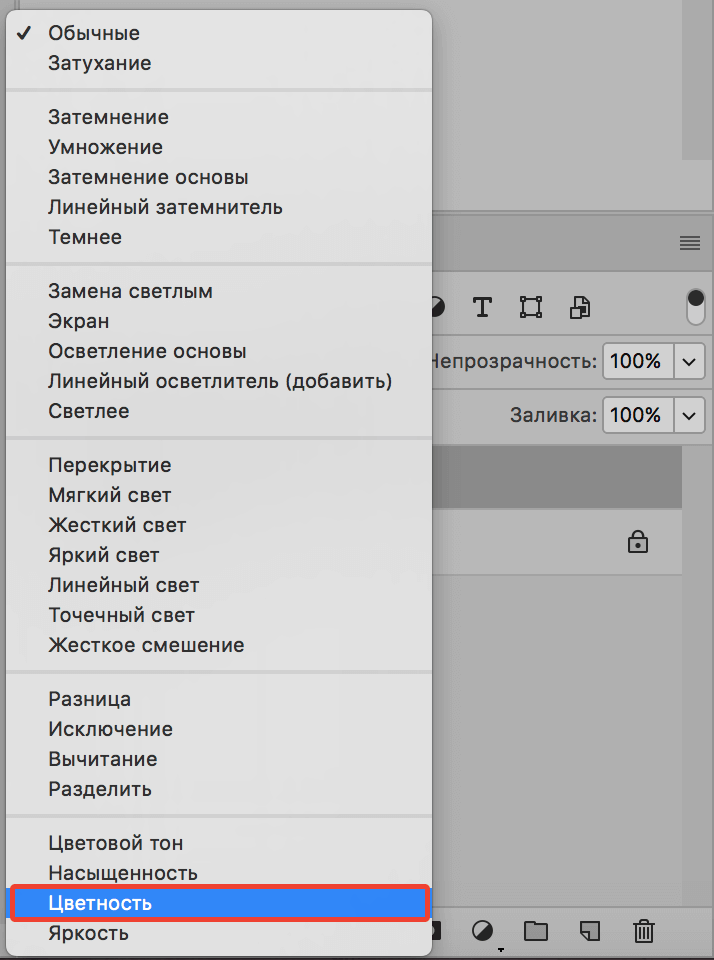Open the Заливка dropdown arrow
Screen dimensions: 714x960
click(x=690, y=414)
